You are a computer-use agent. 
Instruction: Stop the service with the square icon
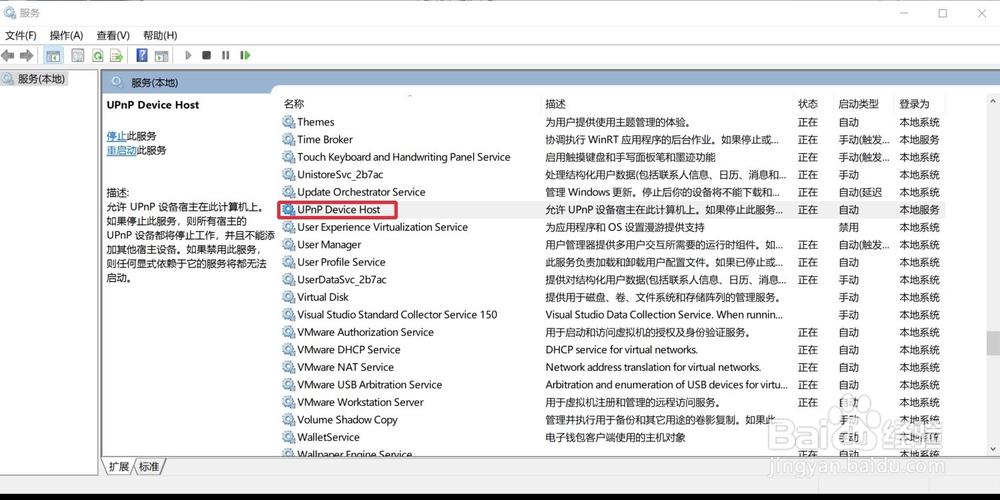[x=207, y=55]
